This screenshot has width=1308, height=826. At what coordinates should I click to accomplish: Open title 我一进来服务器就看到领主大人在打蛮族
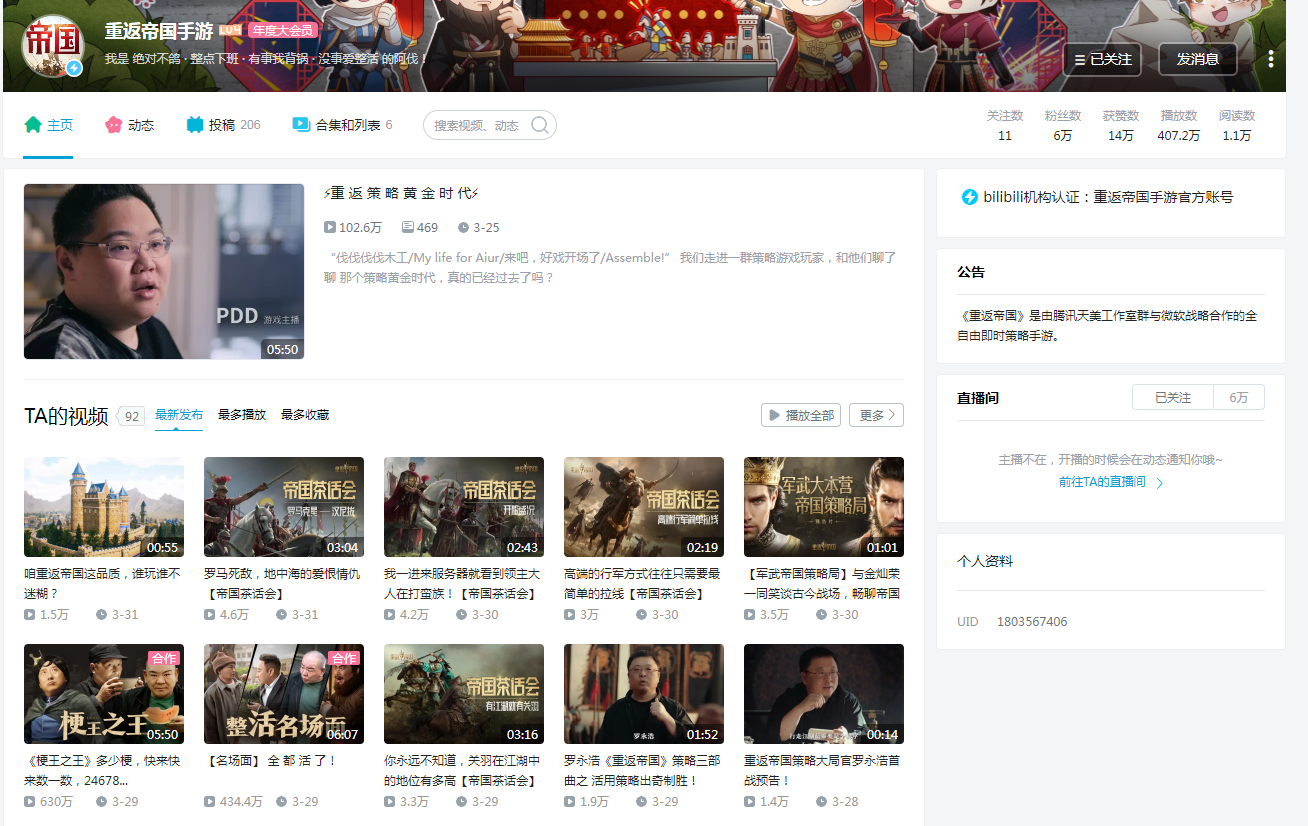pos(463,584)
